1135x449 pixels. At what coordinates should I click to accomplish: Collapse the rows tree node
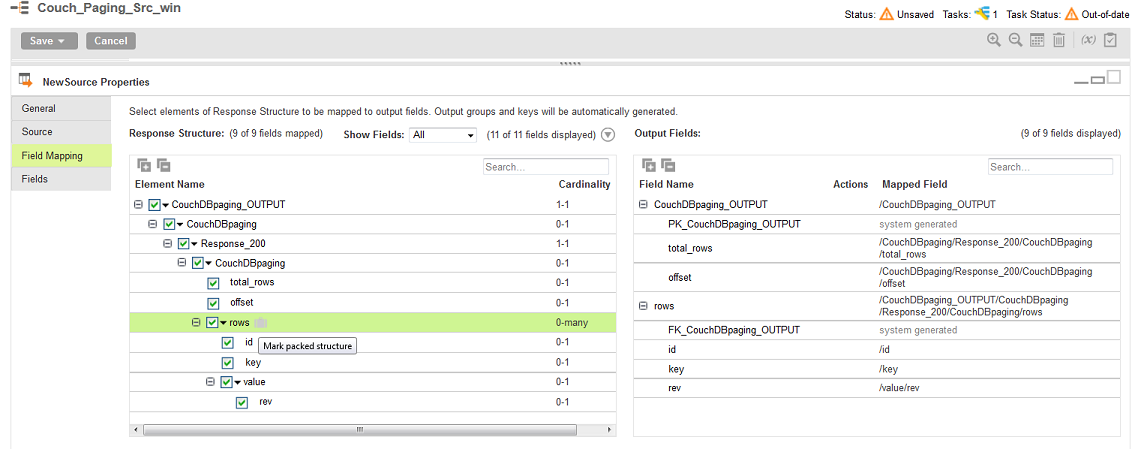pyautogui.click(x=195, y=323)
